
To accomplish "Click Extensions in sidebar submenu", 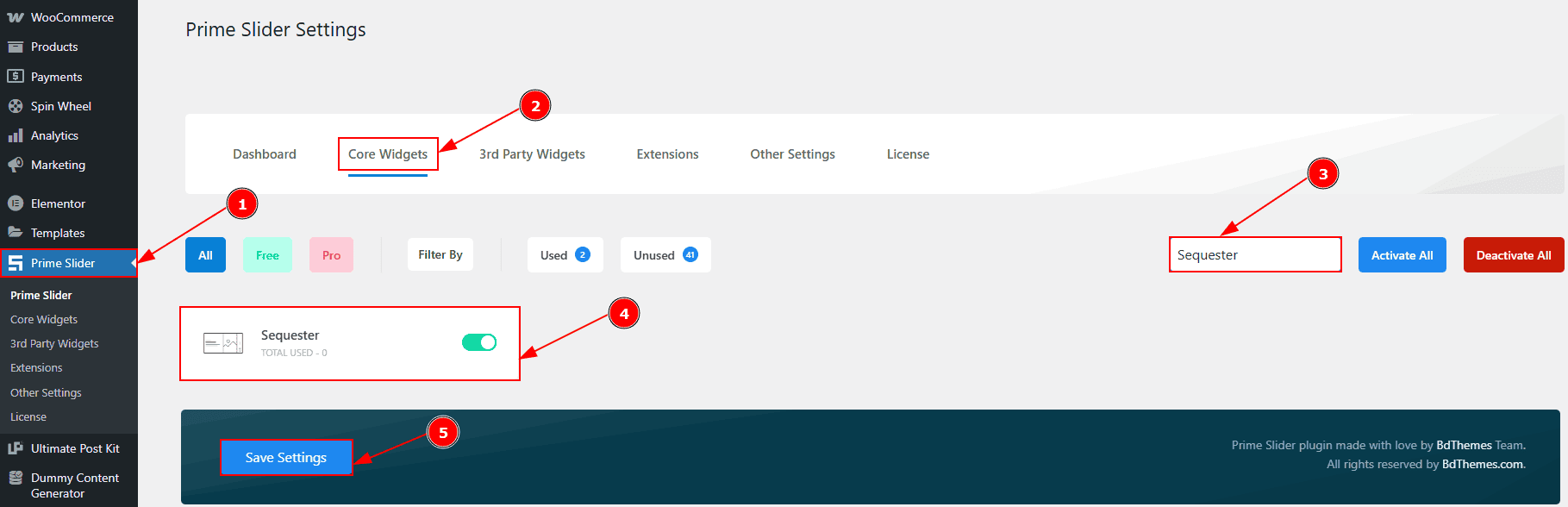I will click(36, 367).
